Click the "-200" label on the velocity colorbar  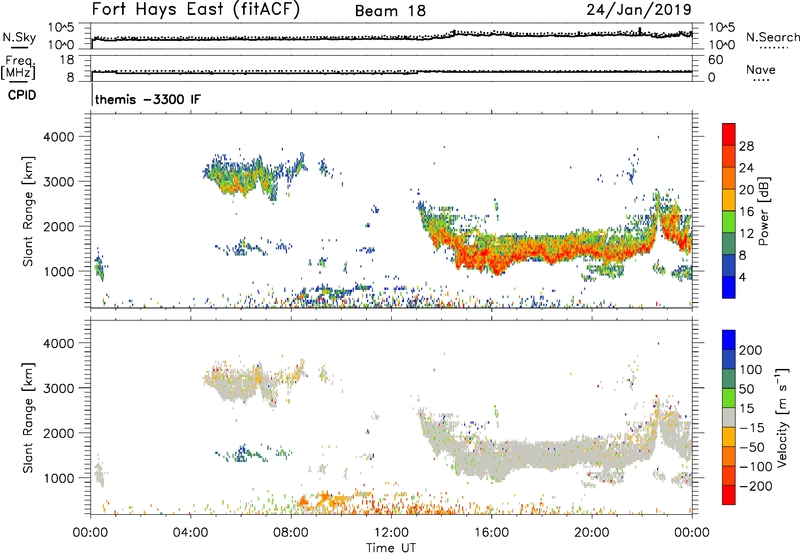pos(756,486)
